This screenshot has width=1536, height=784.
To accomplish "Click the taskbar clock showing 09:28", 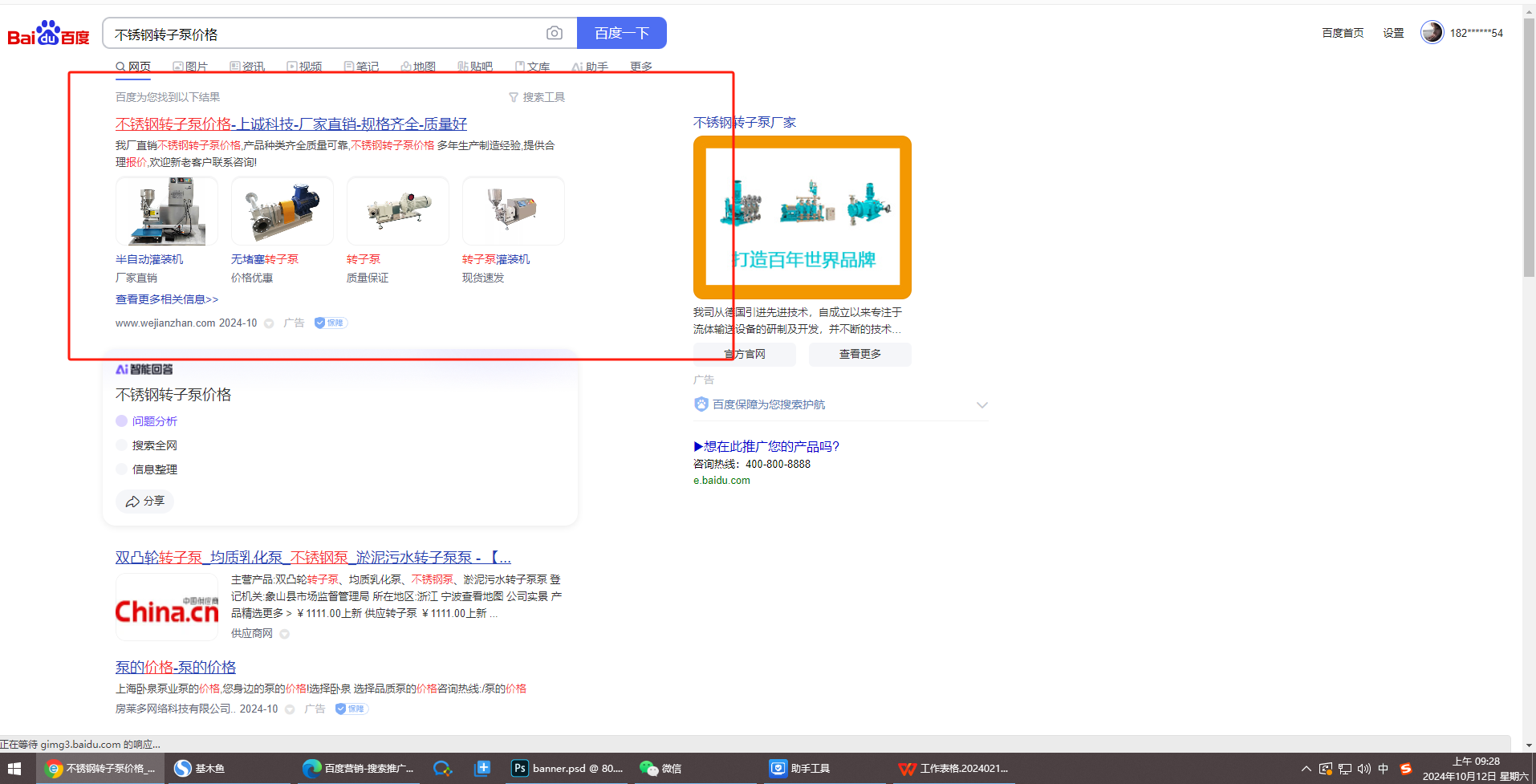I will [1476, 769].
